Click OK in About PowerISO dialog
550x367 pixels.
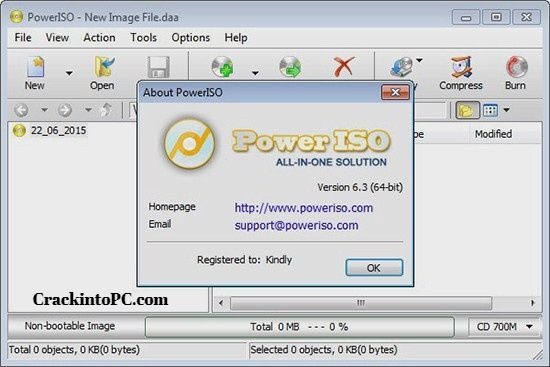point(374,268)
